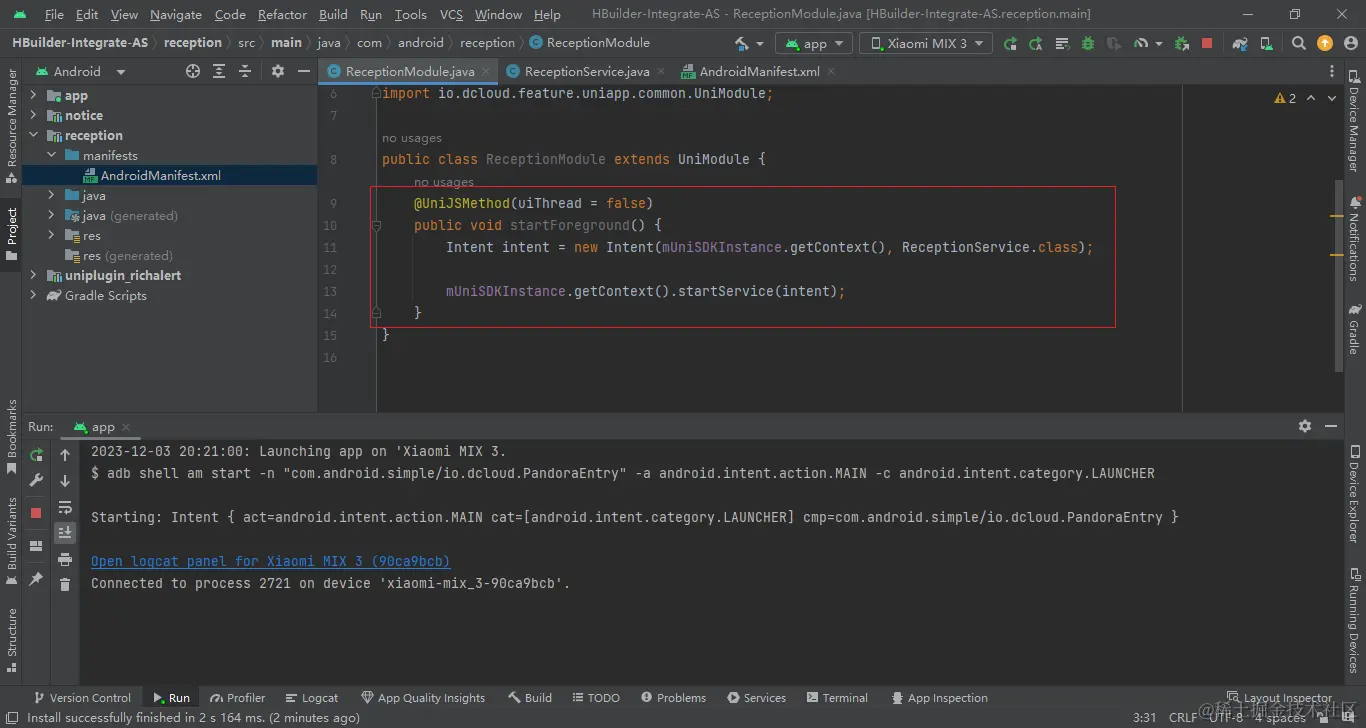
Task: Toggle Pin Tab in Run panel
Action: tap(37, 579)
